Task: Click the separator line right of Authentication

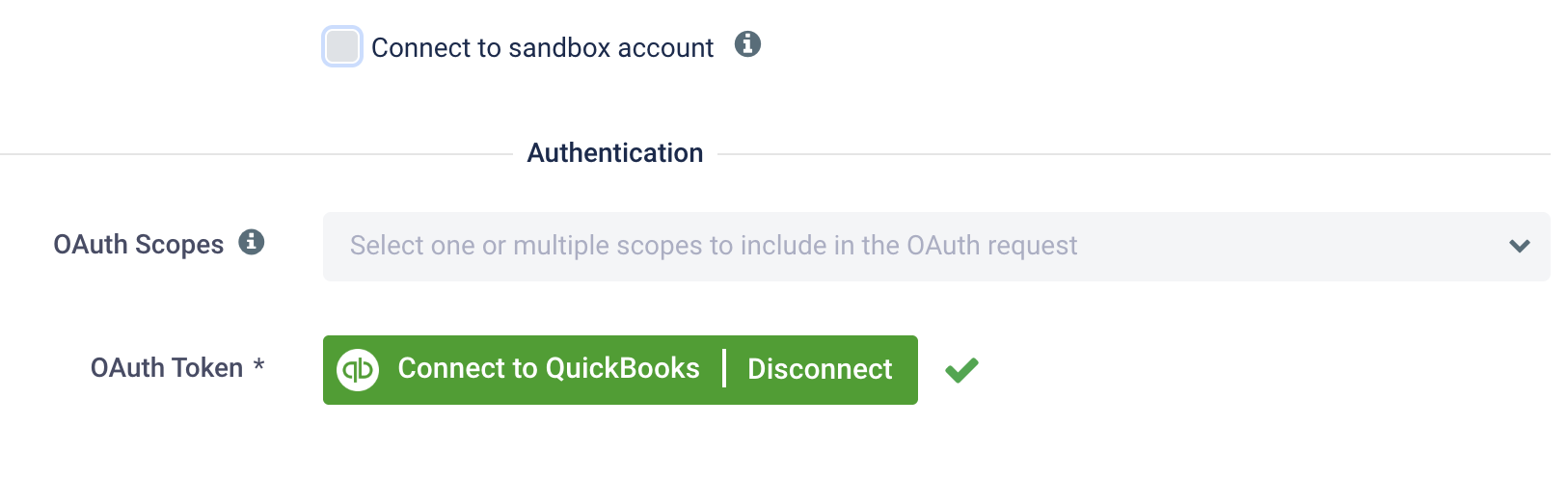Action: (1134, 154)
